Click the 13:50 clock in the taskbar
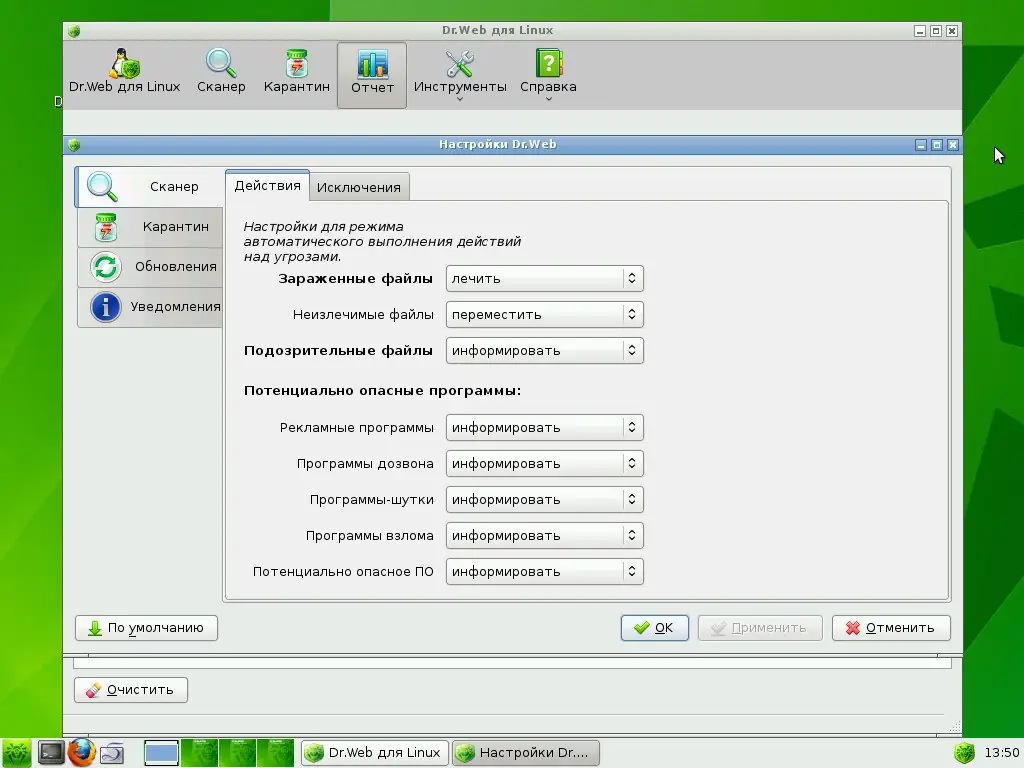The image size is (1024, 768). point(1002,752)
